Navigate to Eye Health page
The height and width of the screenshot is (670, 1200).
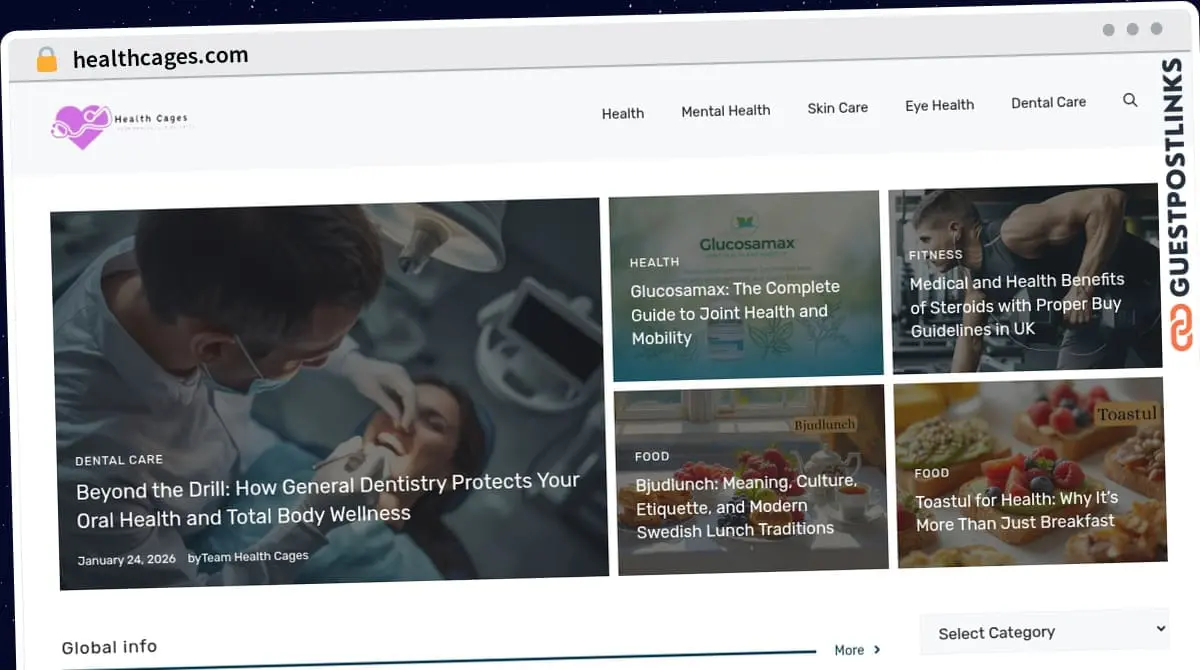tap(939, 105)
